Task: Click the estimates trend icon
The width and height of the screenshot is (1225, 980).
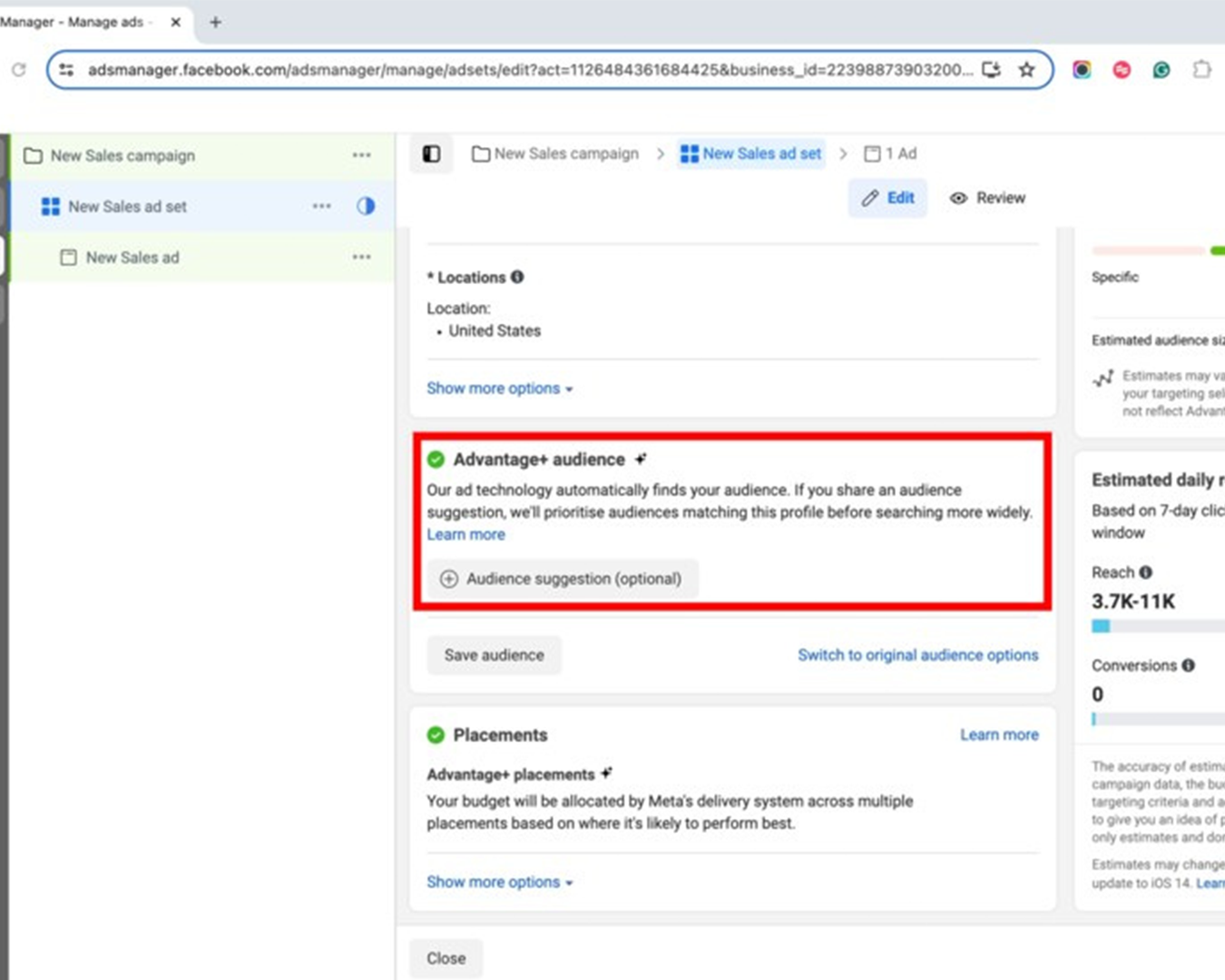Action: pyautogui.click(x=1102, y=377)
